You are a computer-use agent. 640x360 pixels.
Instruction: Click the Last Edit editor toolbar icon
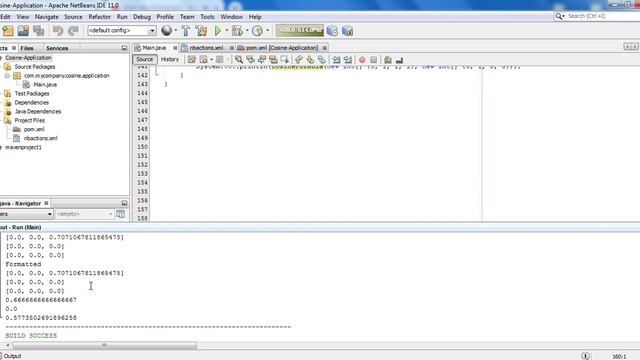(191, 60)
